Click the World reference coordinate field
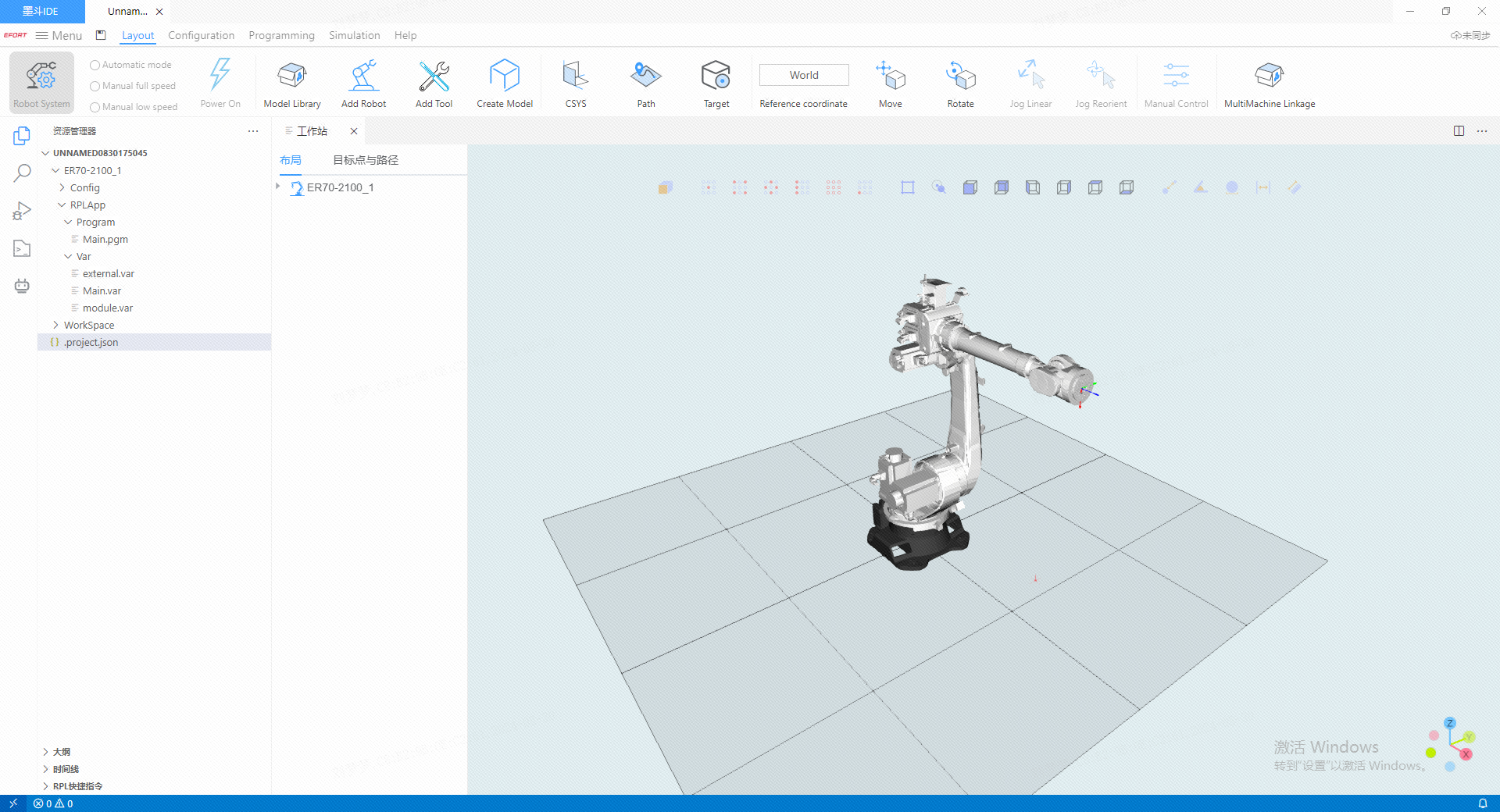The width and height of the screenshot is (1500, 812). click(x=803, y=75)
